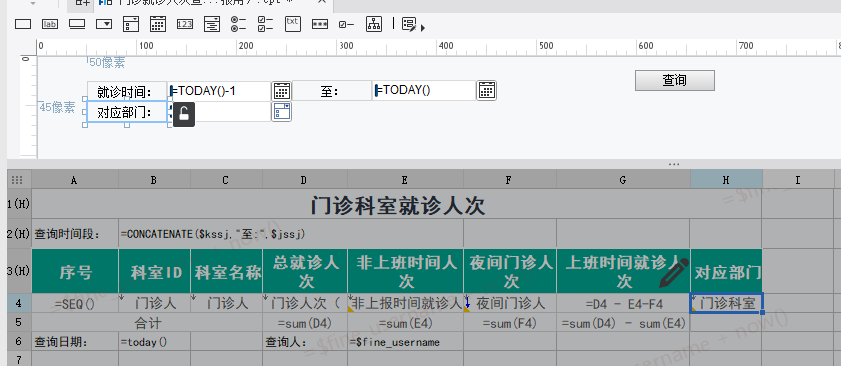Viewport: 841px width, 366px height.
Task: Select the text area (txt) widget
Action: click(292, 24)
